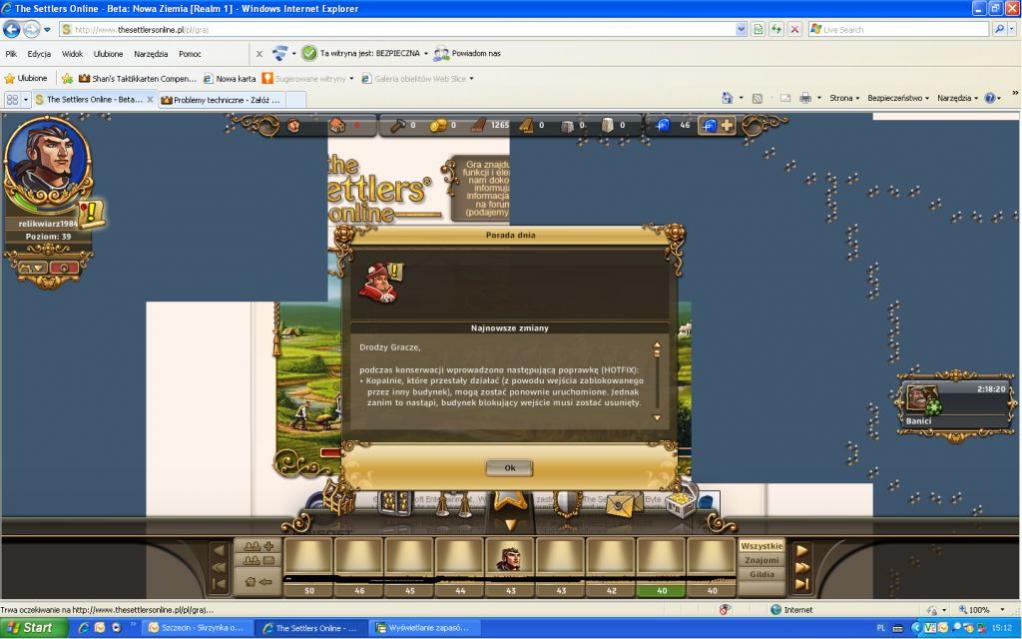
Task: Select the Wszystkie friends filter
Action: 761,546
